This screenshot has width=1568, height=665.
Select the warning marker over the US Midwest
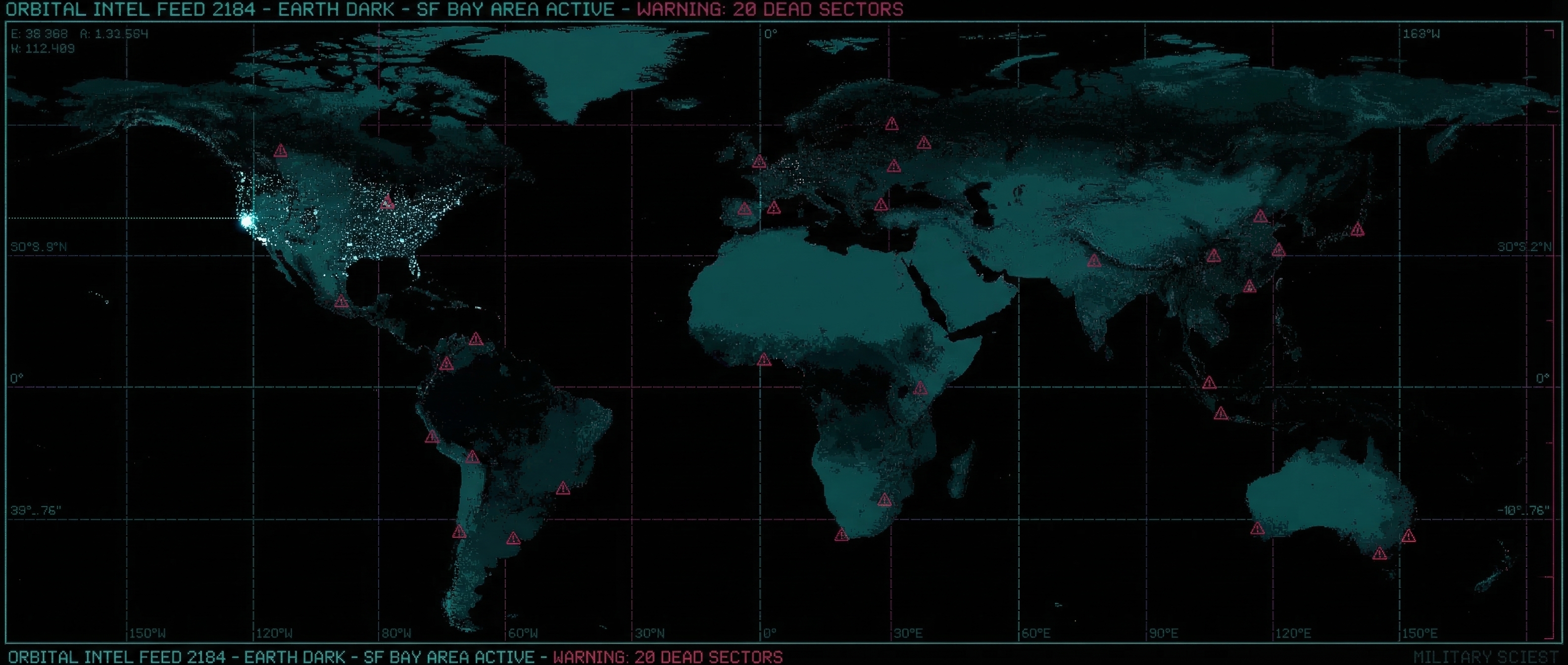pyautogui.click(x=387, y=202)
